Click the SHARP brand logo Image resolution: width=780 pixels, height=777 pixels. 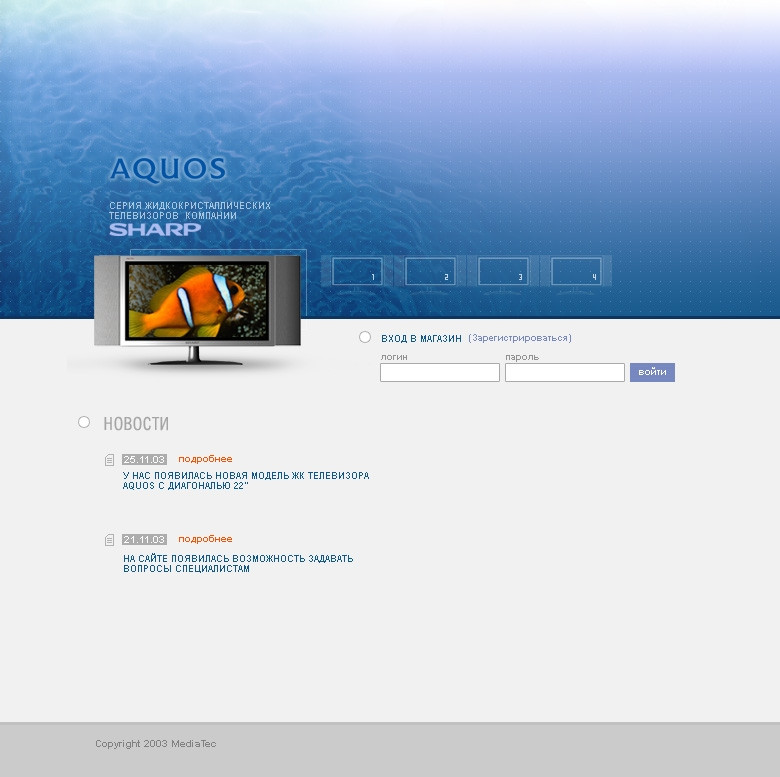pos(155,229)
